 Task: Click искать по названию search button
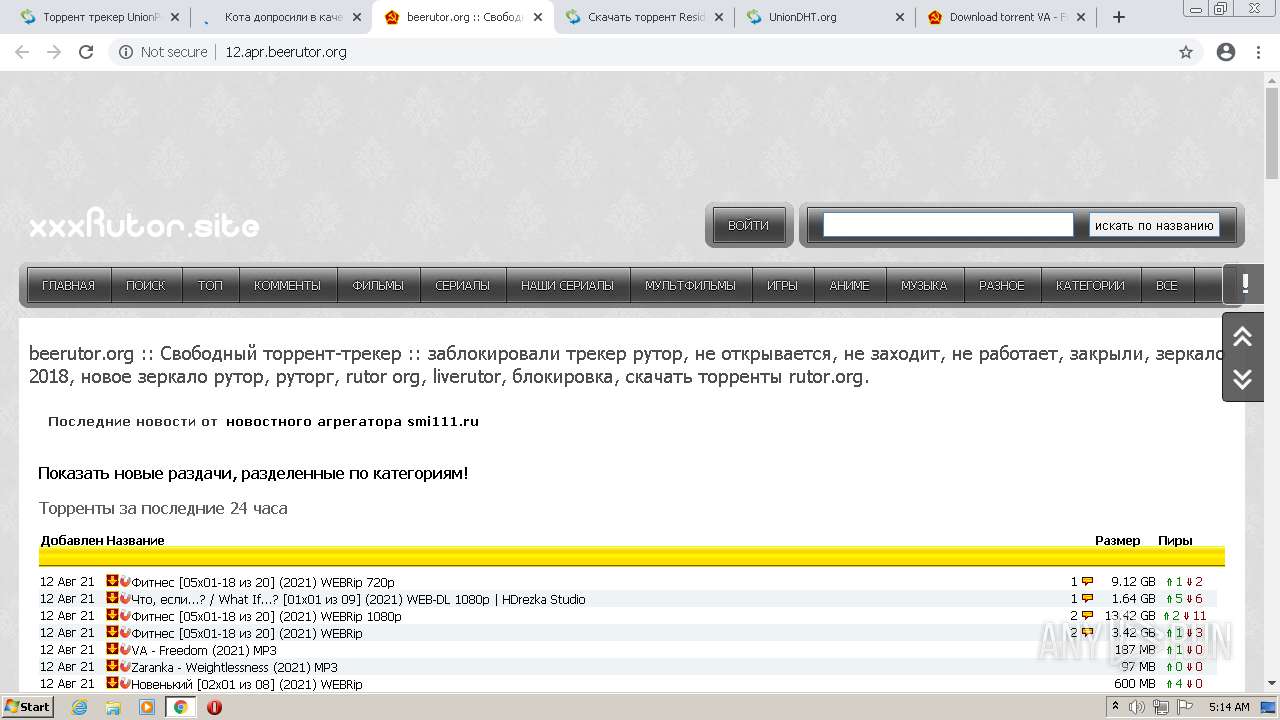click(1154, 225)
